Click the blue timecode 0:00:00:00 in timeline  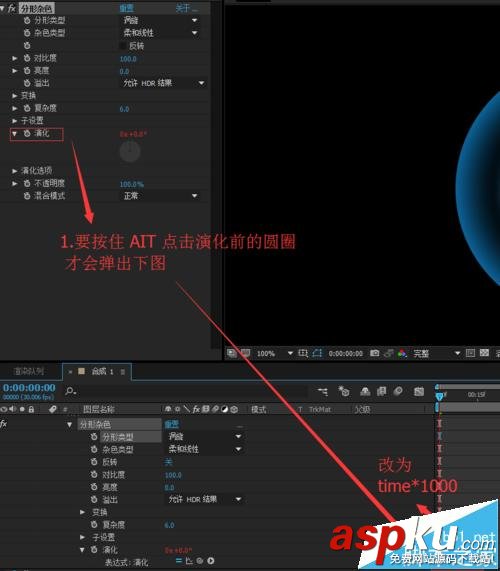point(29,387)
